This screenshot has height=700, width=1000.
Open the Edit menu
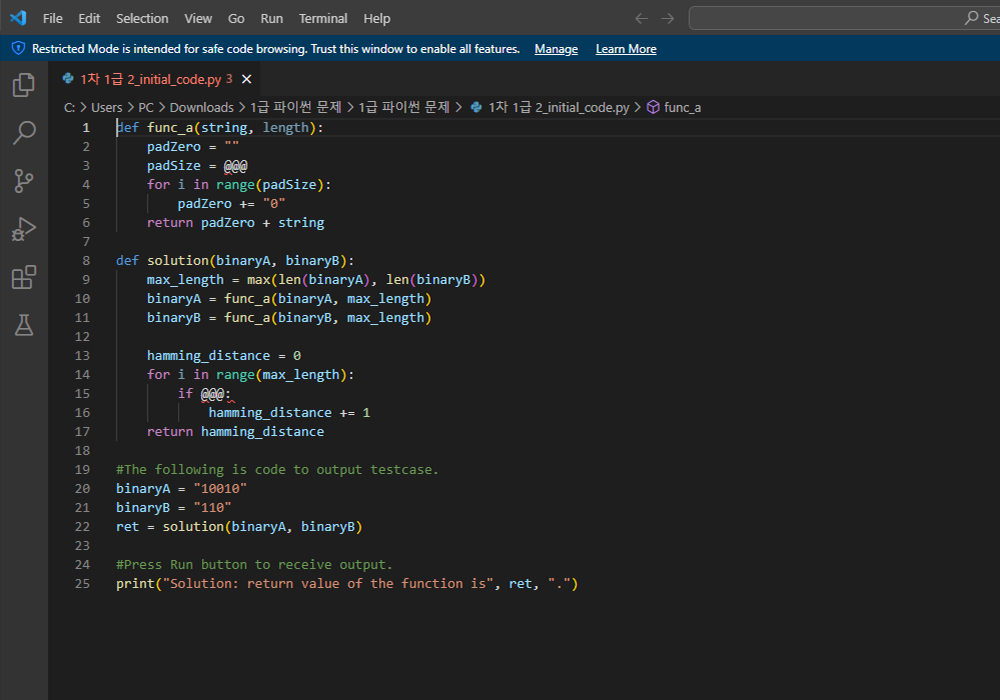coord(89,18)
